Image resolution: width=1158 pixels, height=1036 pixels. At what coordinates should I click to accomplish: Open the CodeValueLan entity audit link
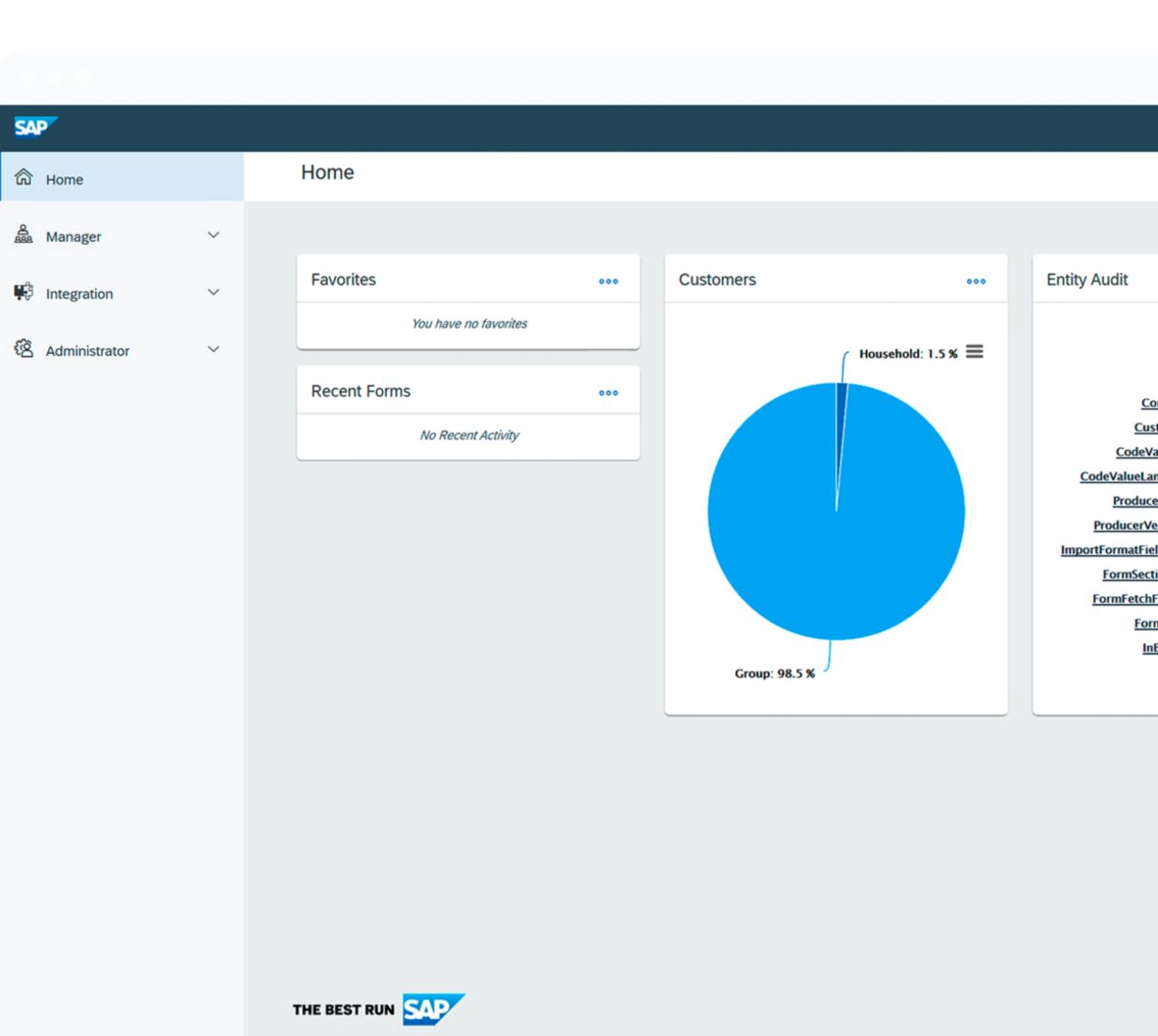click(1118, 477)
